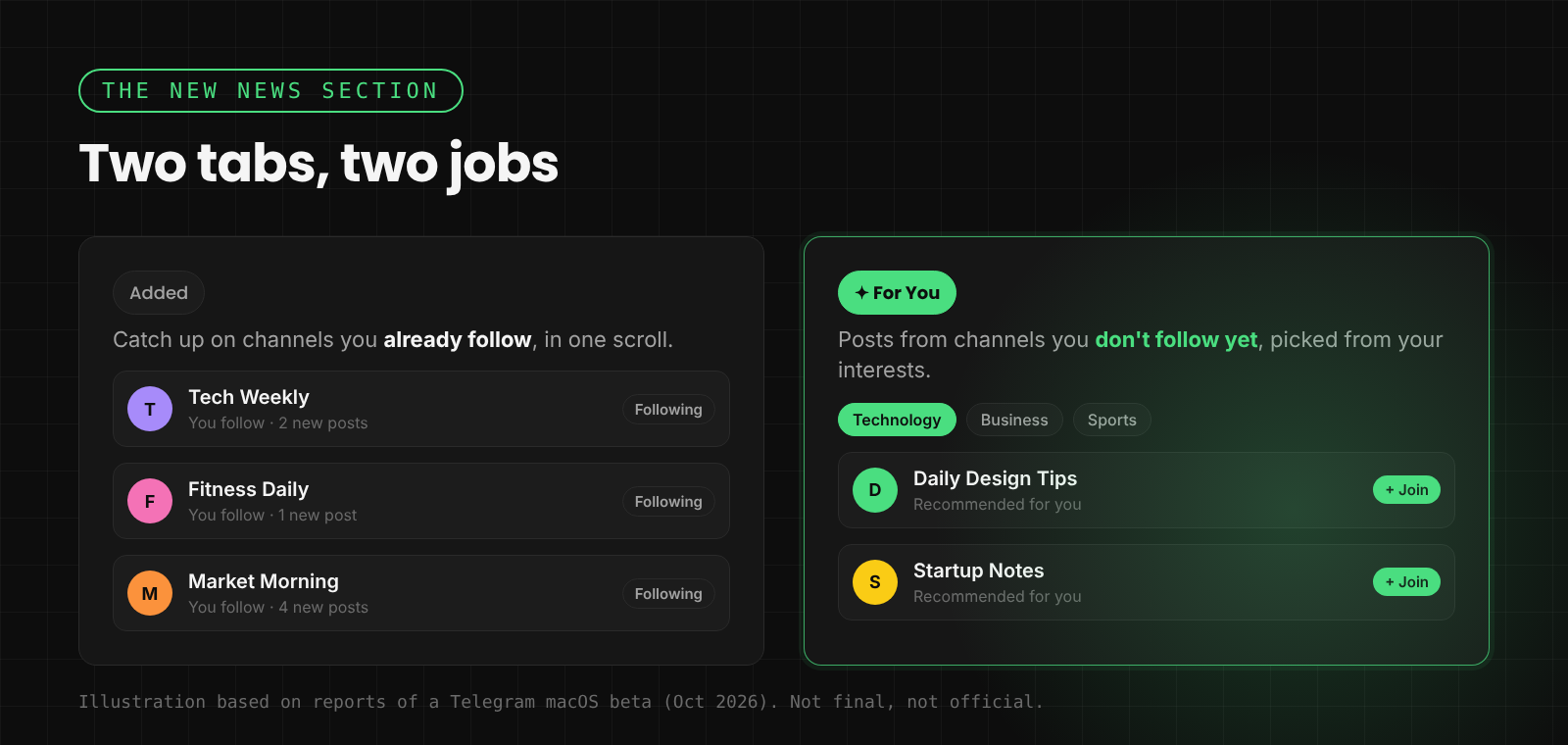
Task: Switch to the For You tab
Action: 897,293
